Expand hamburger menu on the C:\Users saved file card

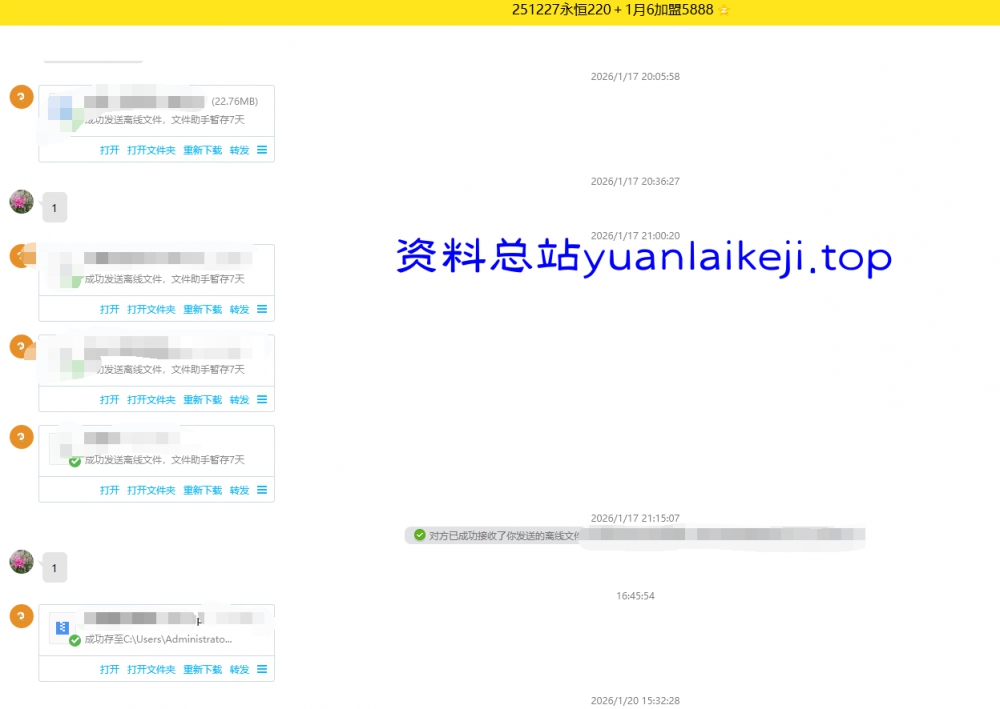262,669
